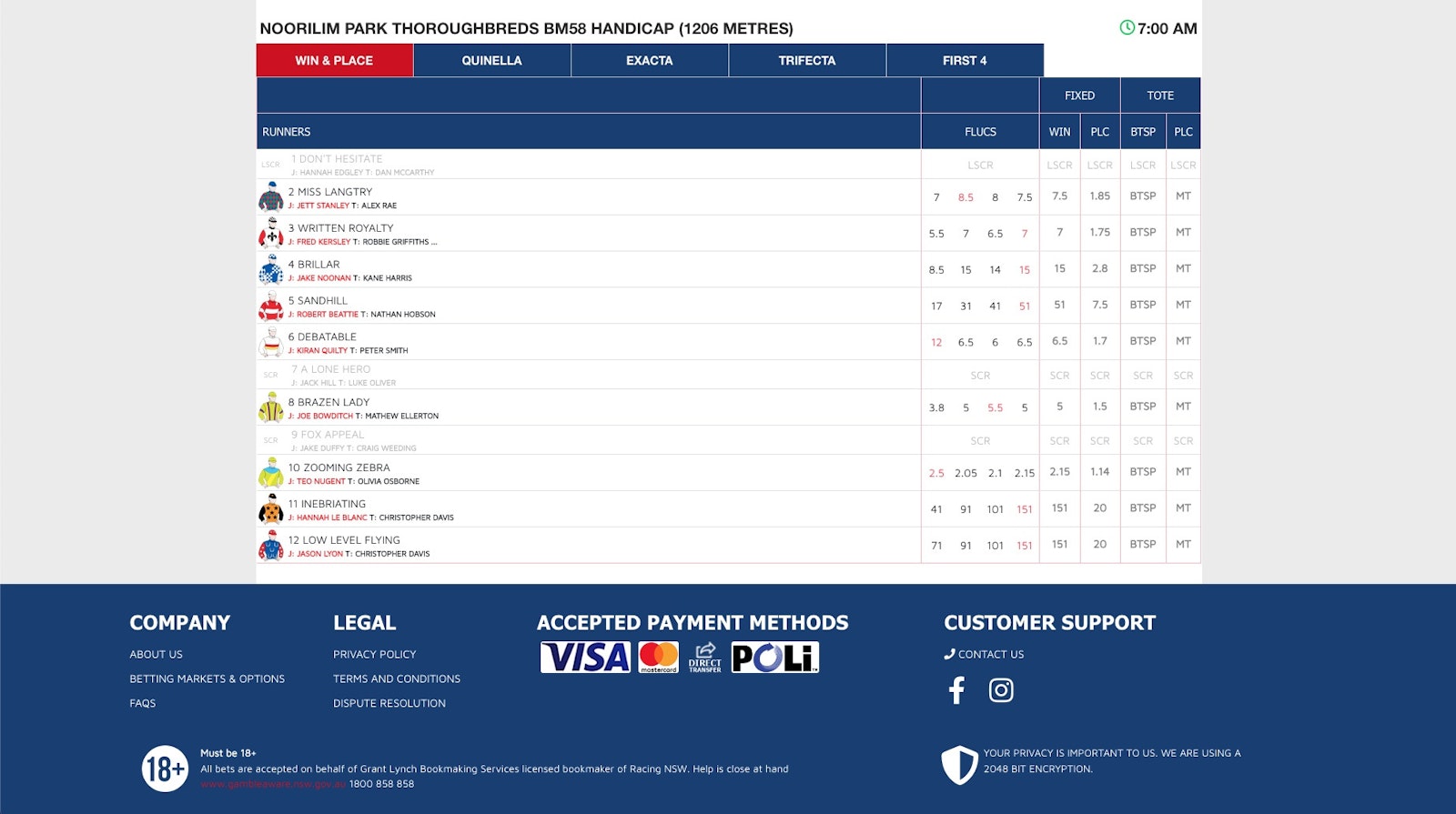Select fixed win odds 2.15 for Zooming Zebra
This screenshot has height=814, width=1456.
coord(1059,472)
